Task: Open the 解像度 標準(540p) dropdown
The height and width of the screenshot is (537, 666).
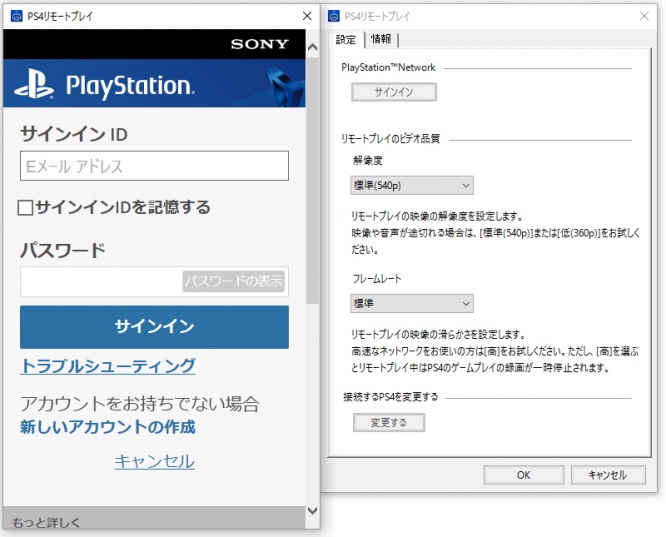Action: [x=412, y=185]
